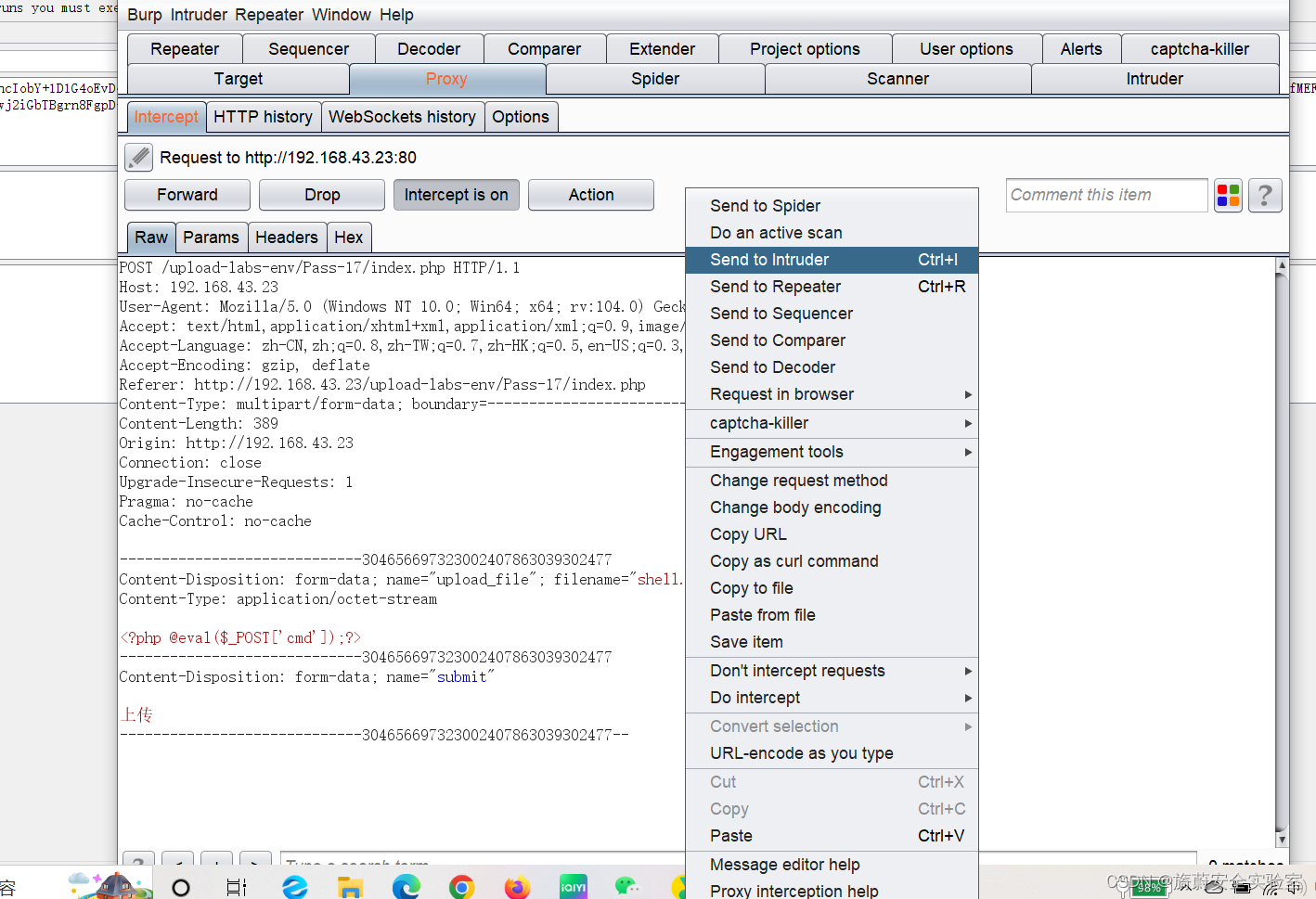Open the captcha-killer tab

(1200, 49)
